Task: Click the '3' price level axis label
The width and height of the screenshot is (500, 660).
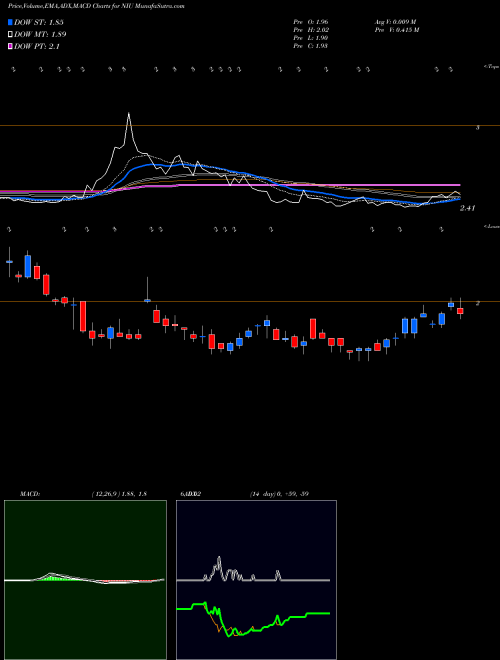Action: pos(477,127)
